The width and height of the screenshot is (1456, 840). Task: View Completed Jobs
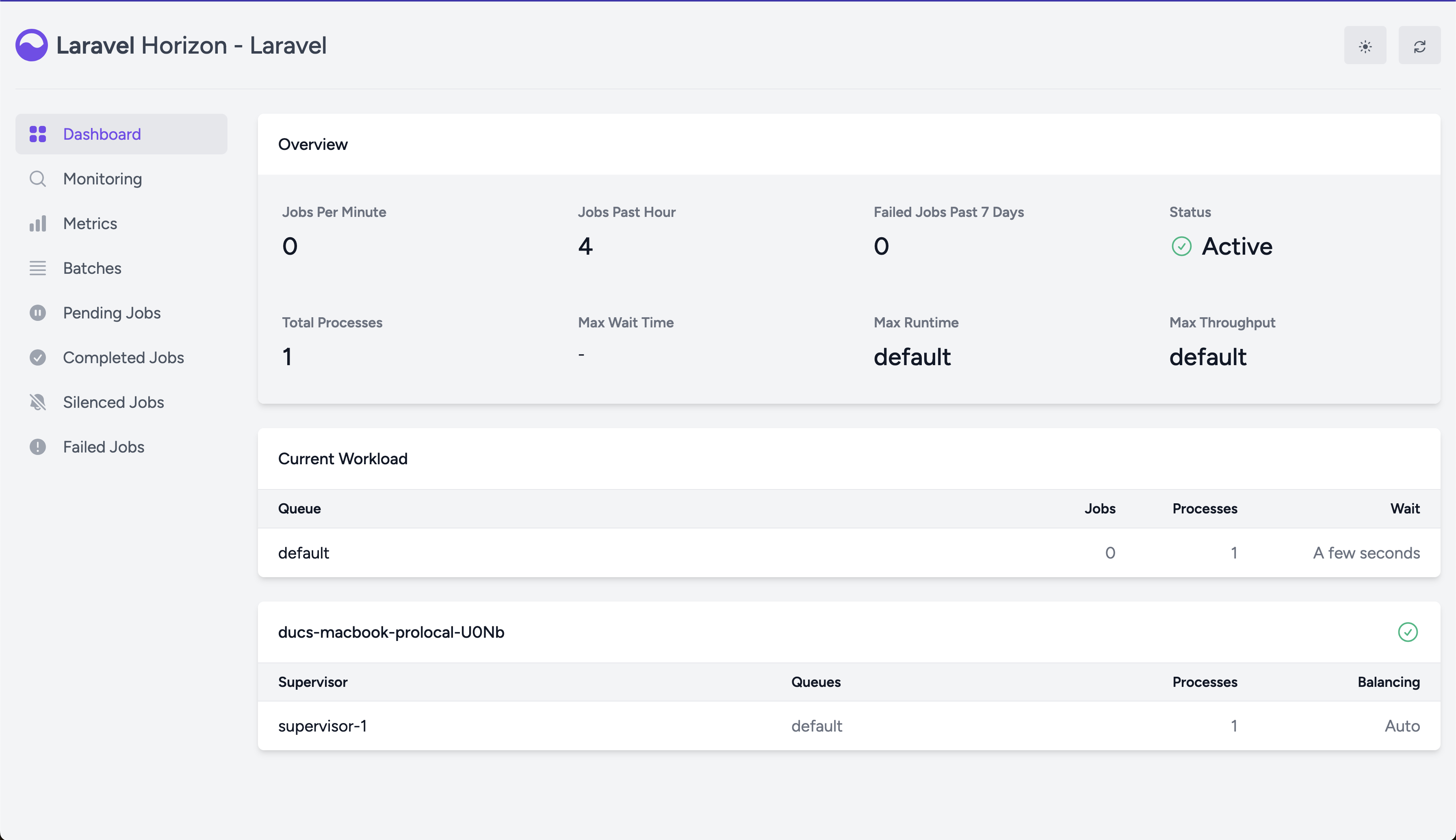121,358
